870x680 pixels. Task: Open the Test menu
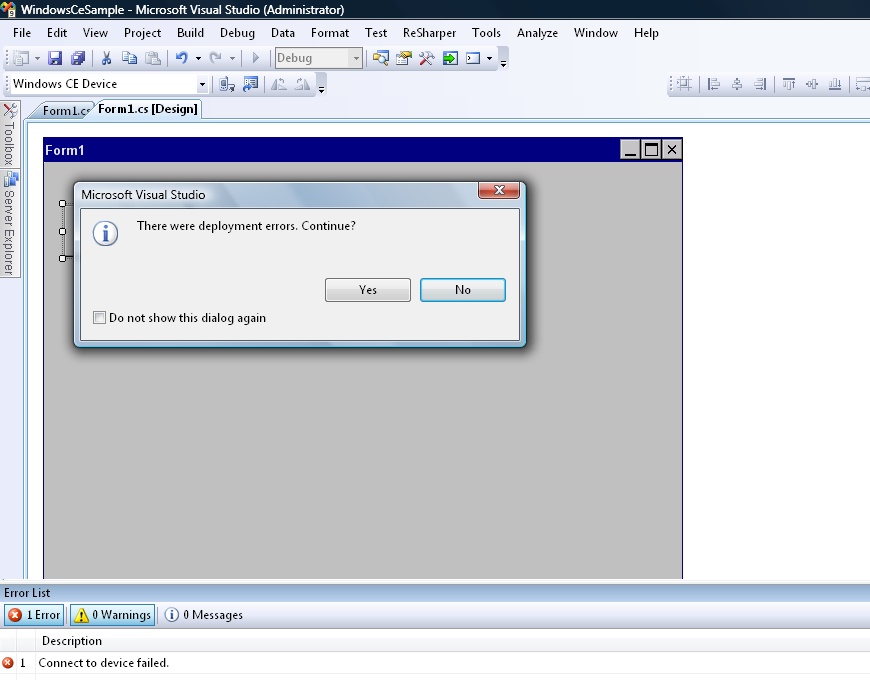[x=376, y=33]
